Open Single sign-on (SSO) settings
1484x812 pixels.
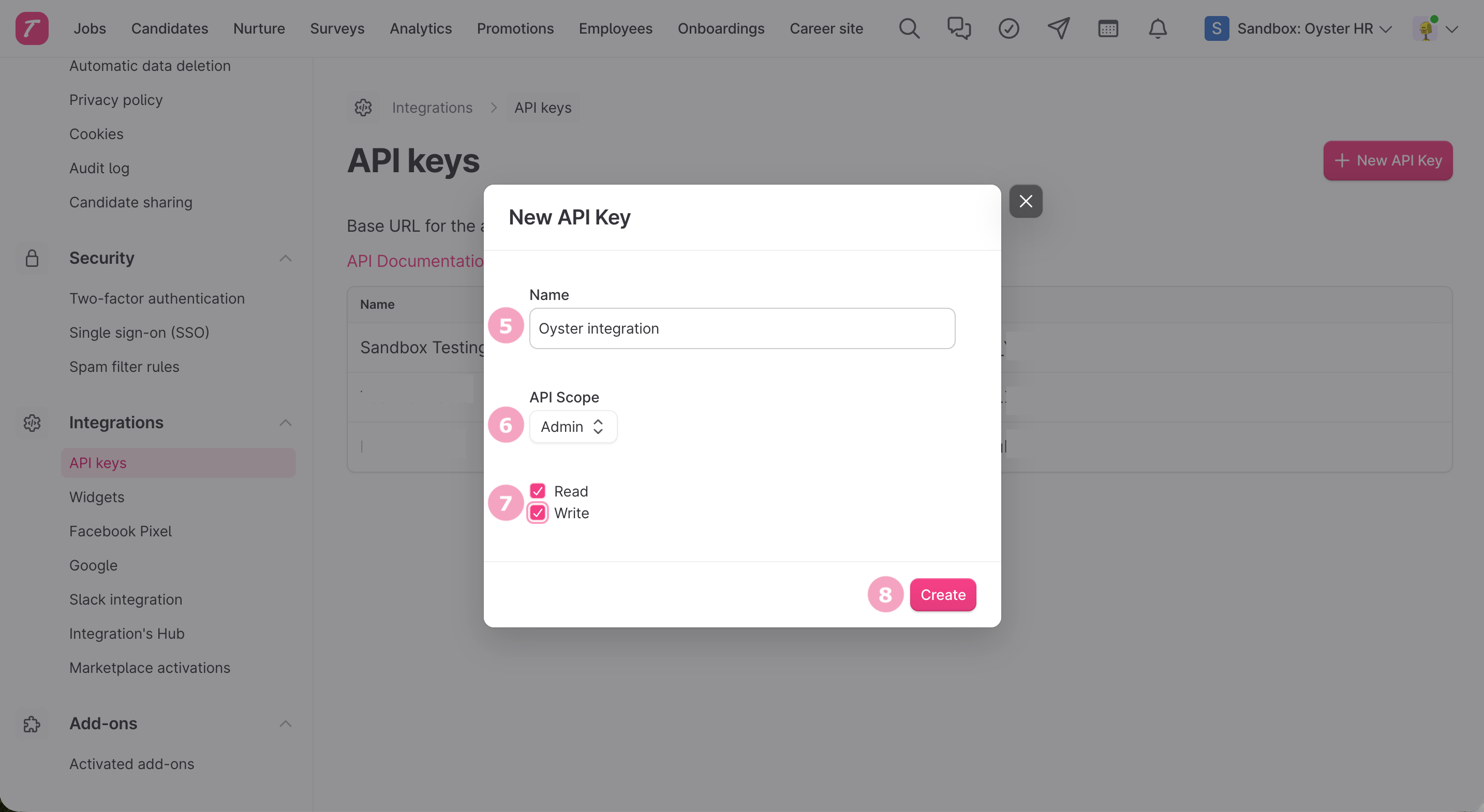tap(139, 332)
